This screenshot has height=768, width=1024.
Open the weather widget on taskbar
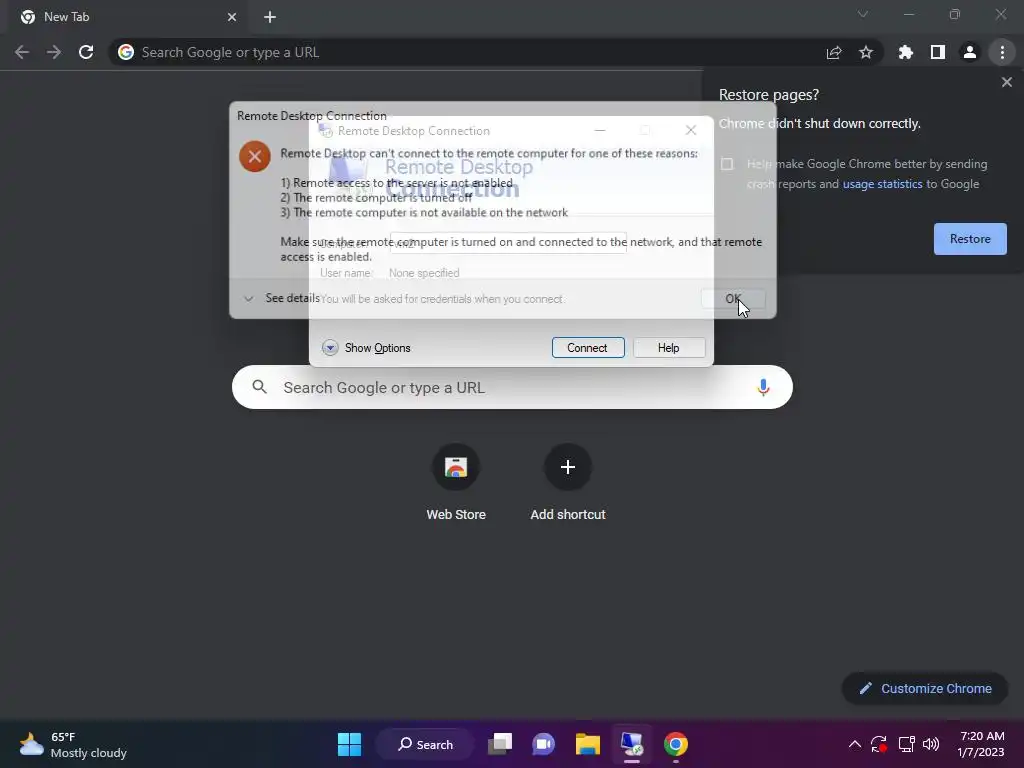coord(73,744)
